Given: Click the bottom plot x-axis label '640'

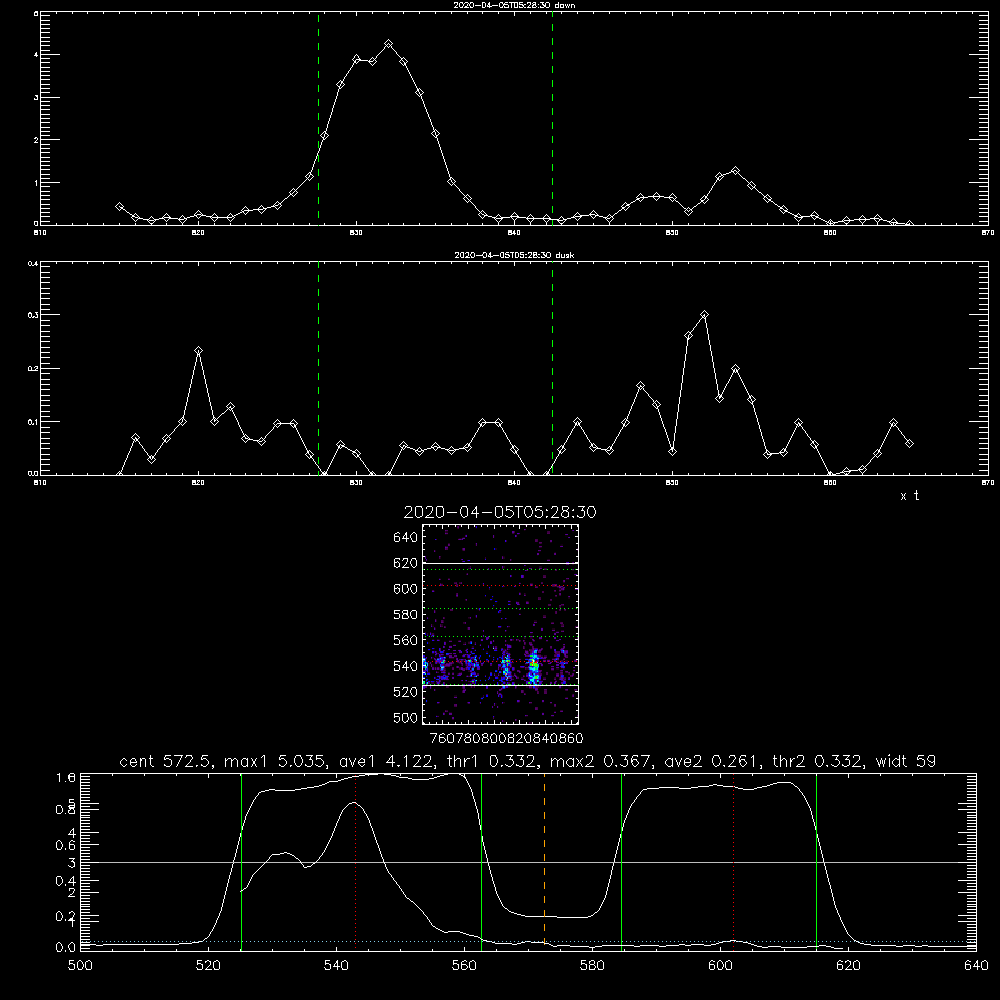Looking at the screenshot, I should coord(976,966).
